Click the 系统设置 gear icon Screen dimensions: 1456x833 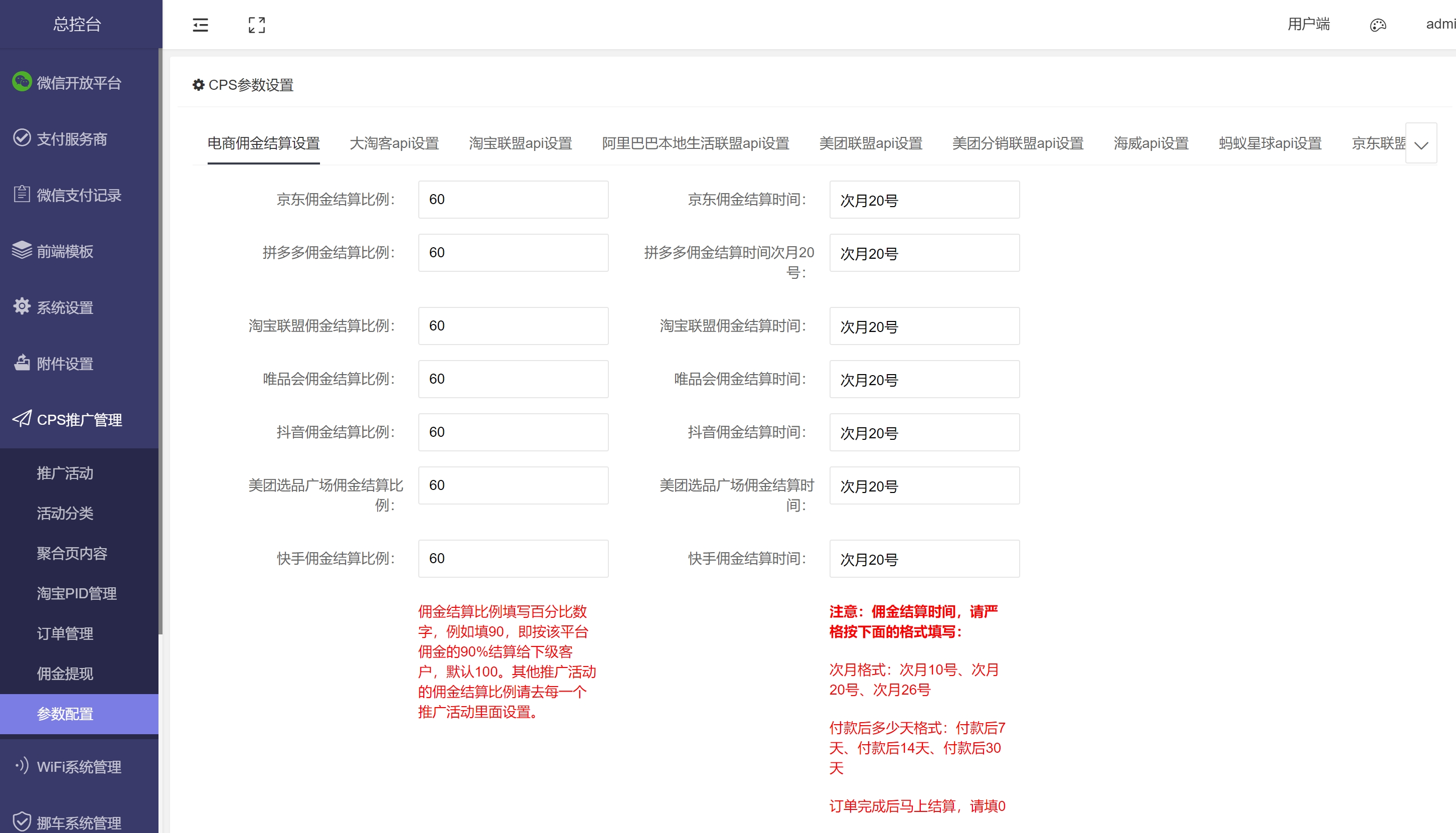[22, 306]
